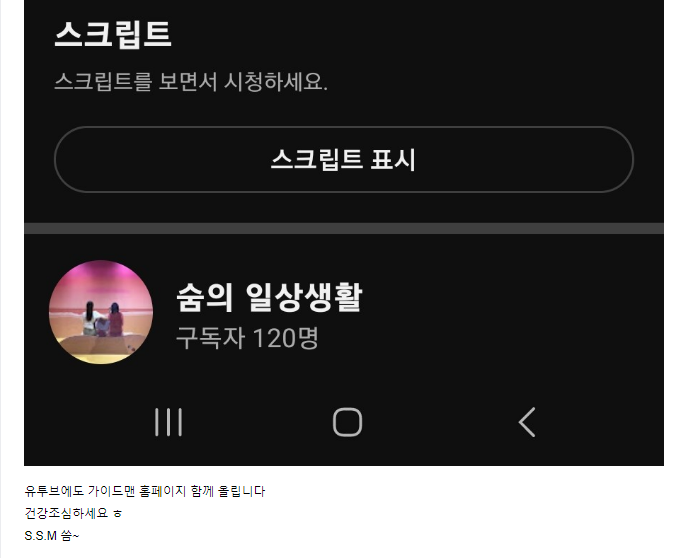Click the ㅎ character after 건강조심하세요

point(117,514)
